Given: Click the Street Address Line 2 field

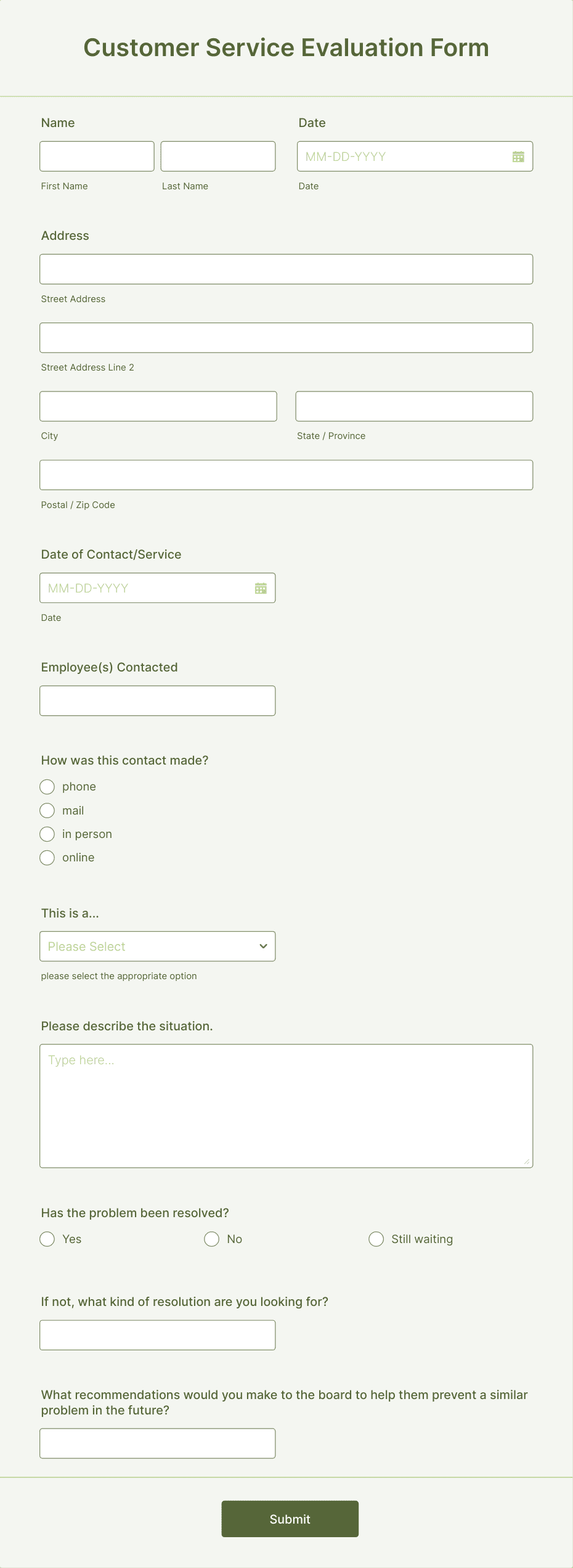Looking at the screenshot, I should [286, 337].
